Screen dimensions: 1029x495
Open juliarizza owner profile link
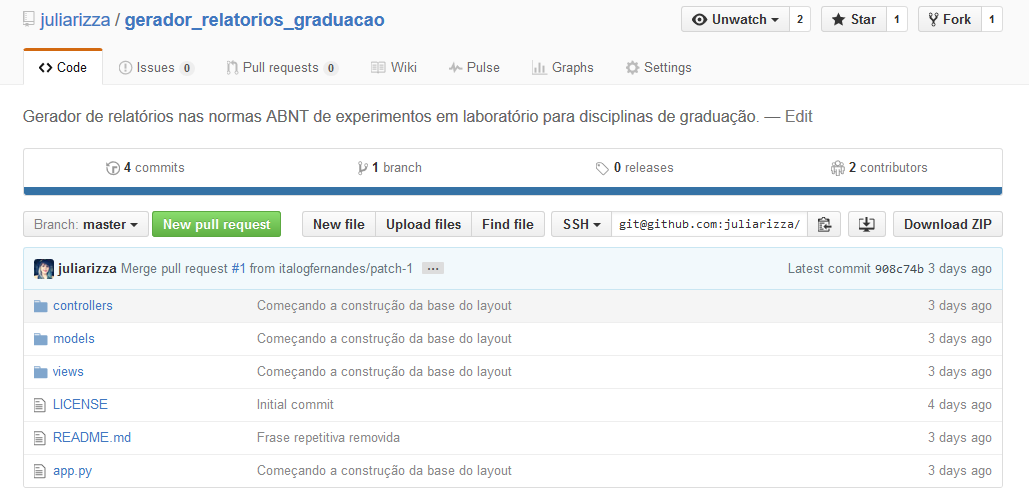click(x=75, y=20)
